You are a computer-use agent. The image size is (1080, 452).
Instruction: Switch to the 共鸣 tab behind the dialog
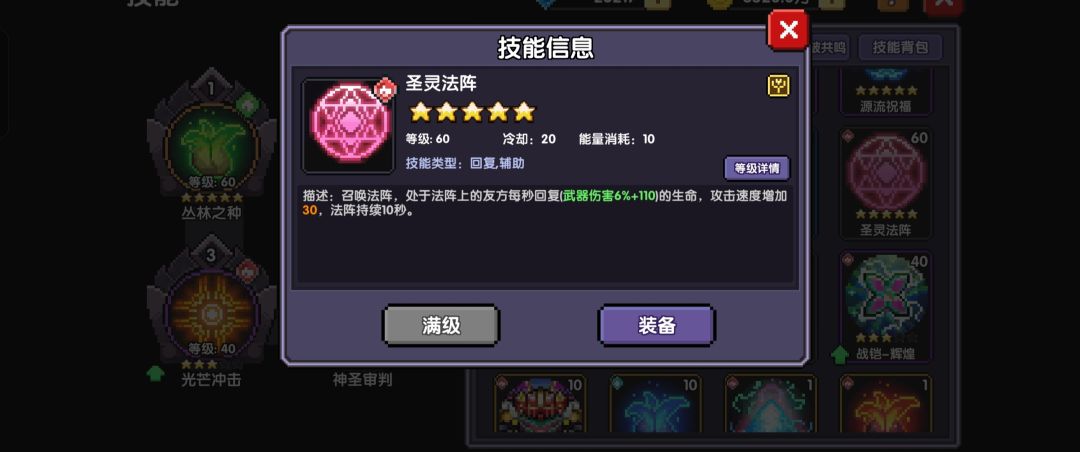pyautogui.click(x=829, y=48)
